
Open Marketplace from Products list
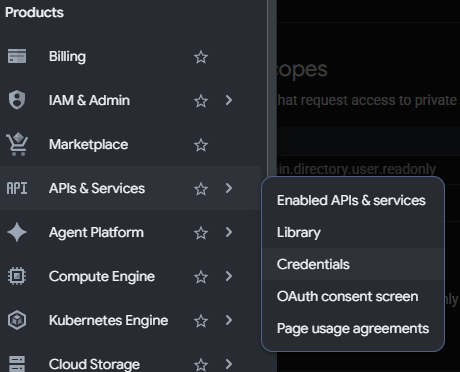(89, 144)
